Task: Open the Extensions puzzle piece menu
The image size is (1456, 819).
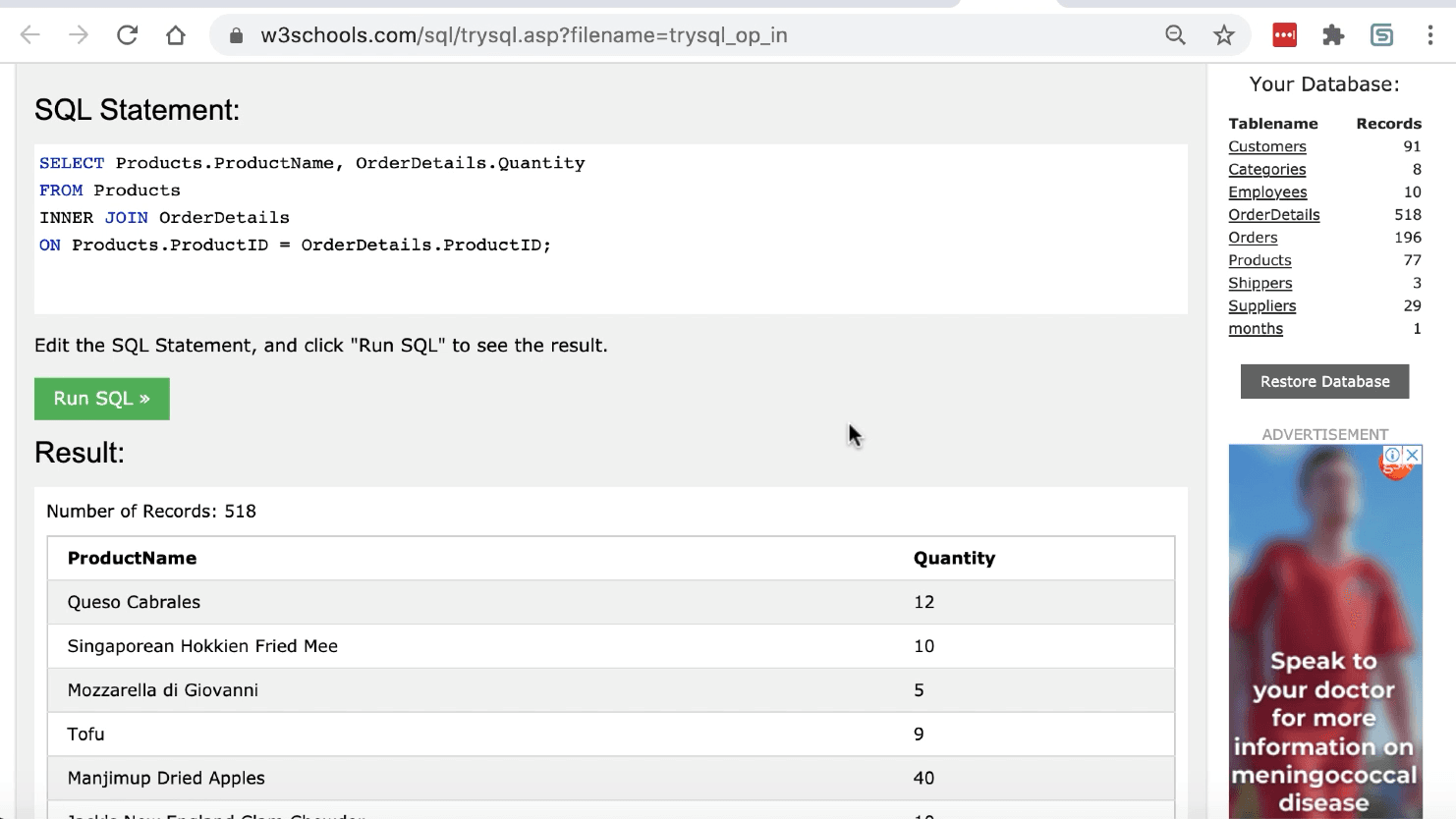Action: (1333, 35)
